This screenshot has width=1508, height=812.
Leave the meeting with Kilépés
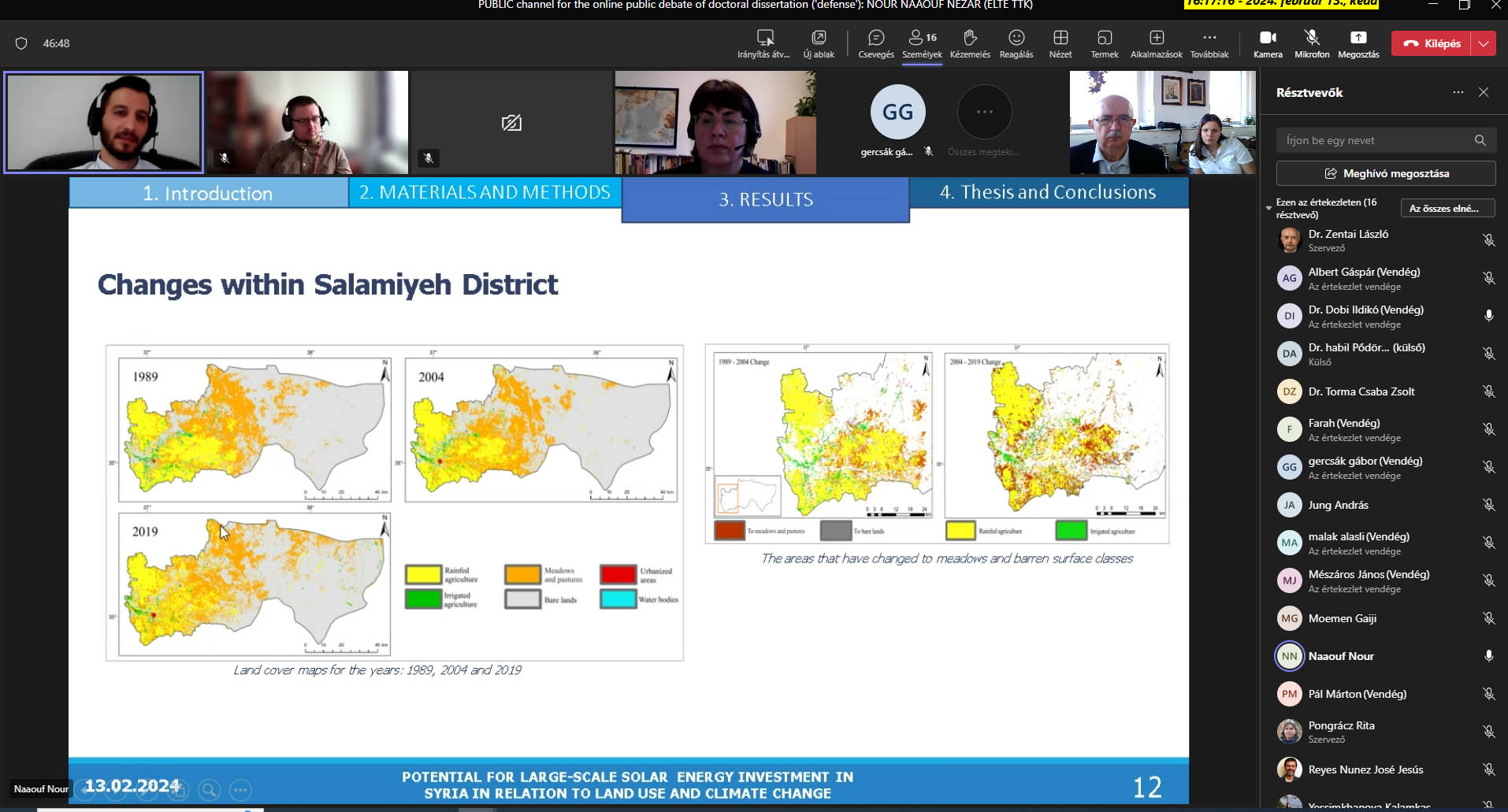coord(1432,43)
